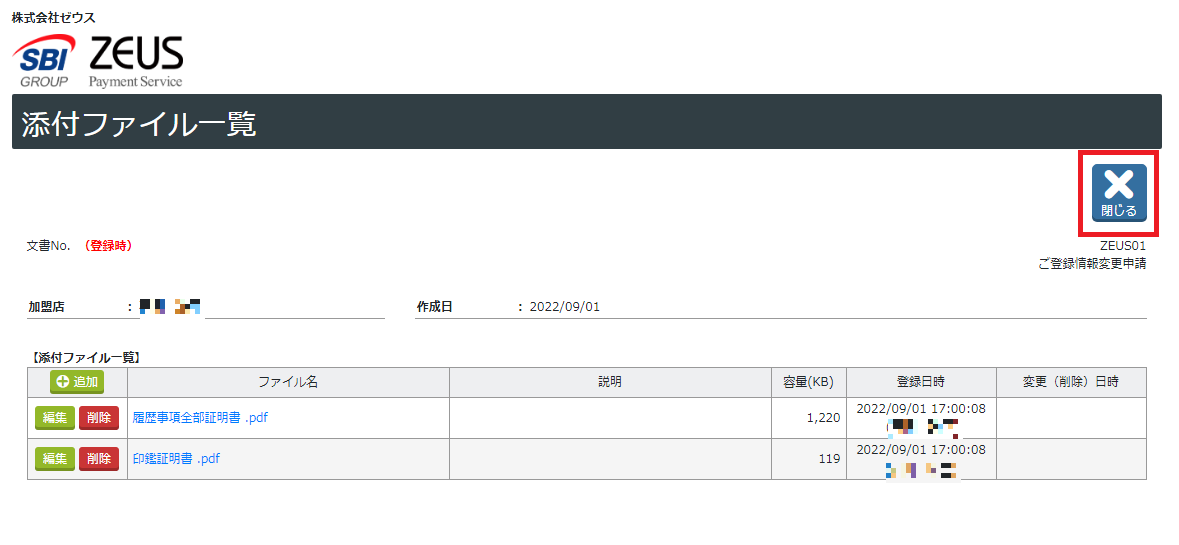
Task: Open the 履歴事項全部証明書 .pdf file link
Action: click(200, 418)
